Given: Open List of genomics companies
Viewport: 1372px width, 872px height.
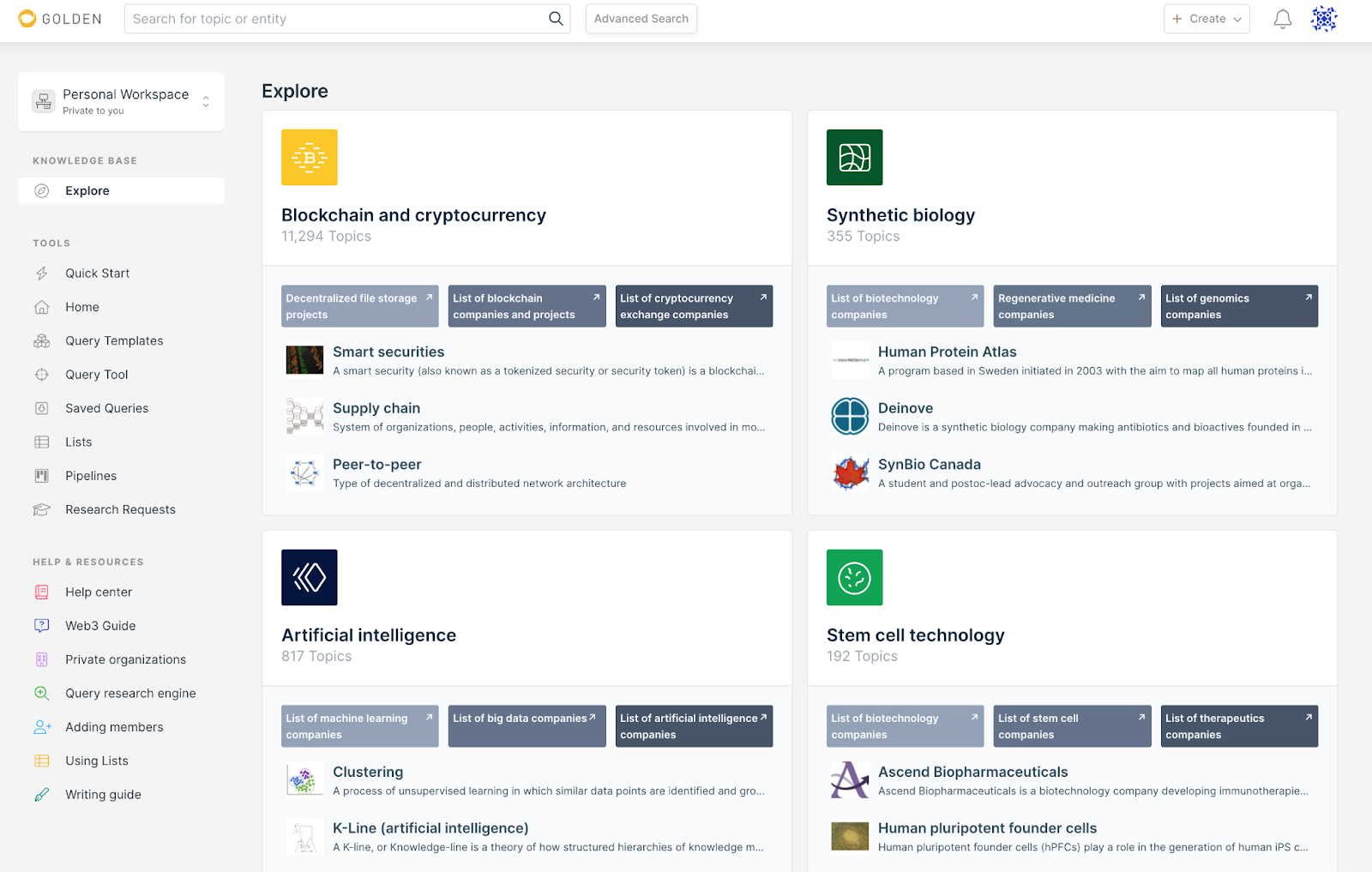Looking at the screenshot, I should click(1240, 306).
